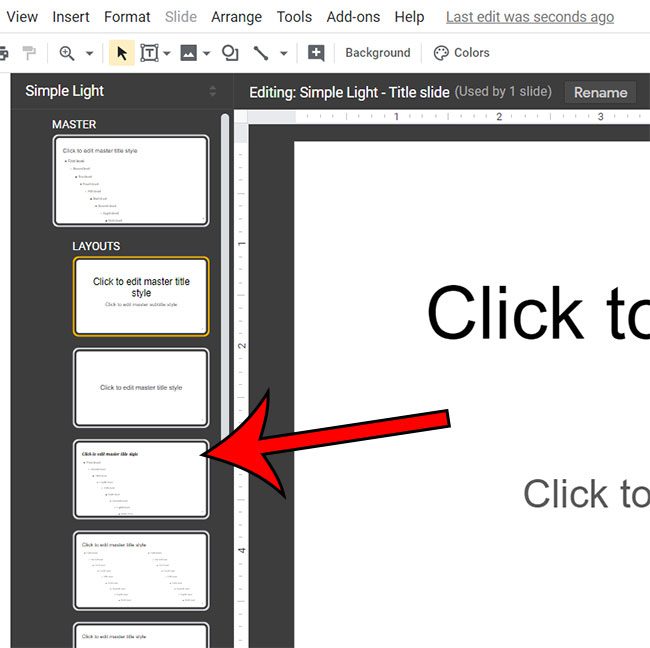This screenshot has width=650, height=648.
Task: Select the highlighted Title slide layout thumbnail
Action: (141, 295)
